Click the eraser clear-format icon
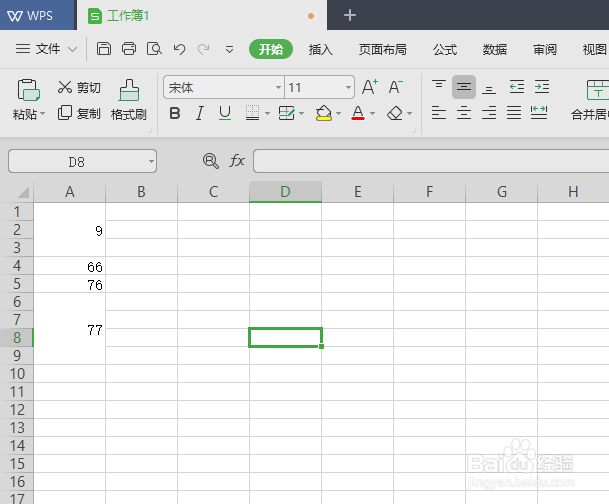 [x=395, y=113]
